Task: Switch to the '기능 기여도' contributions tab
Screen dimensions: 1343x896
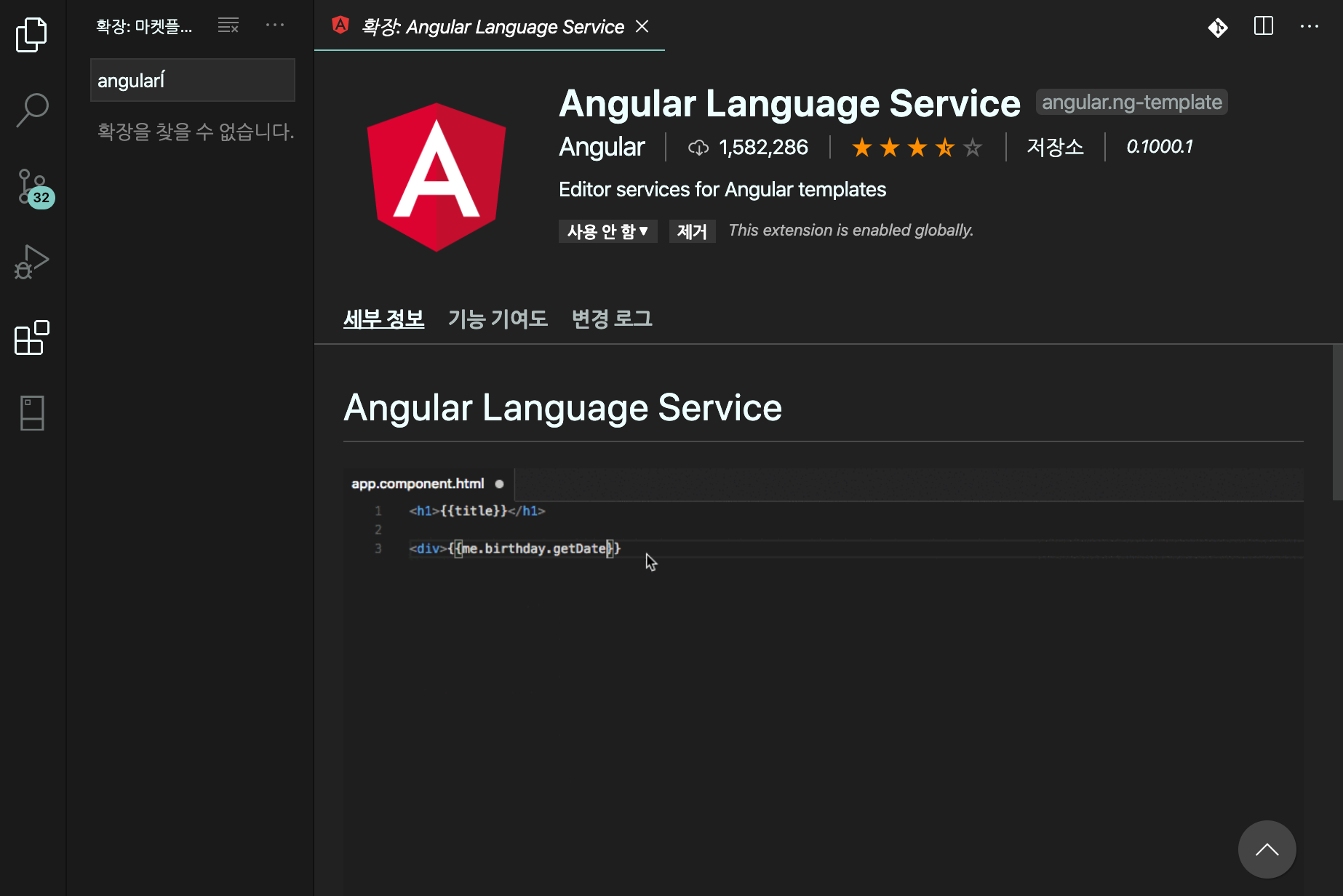Action: coord(498,319)
